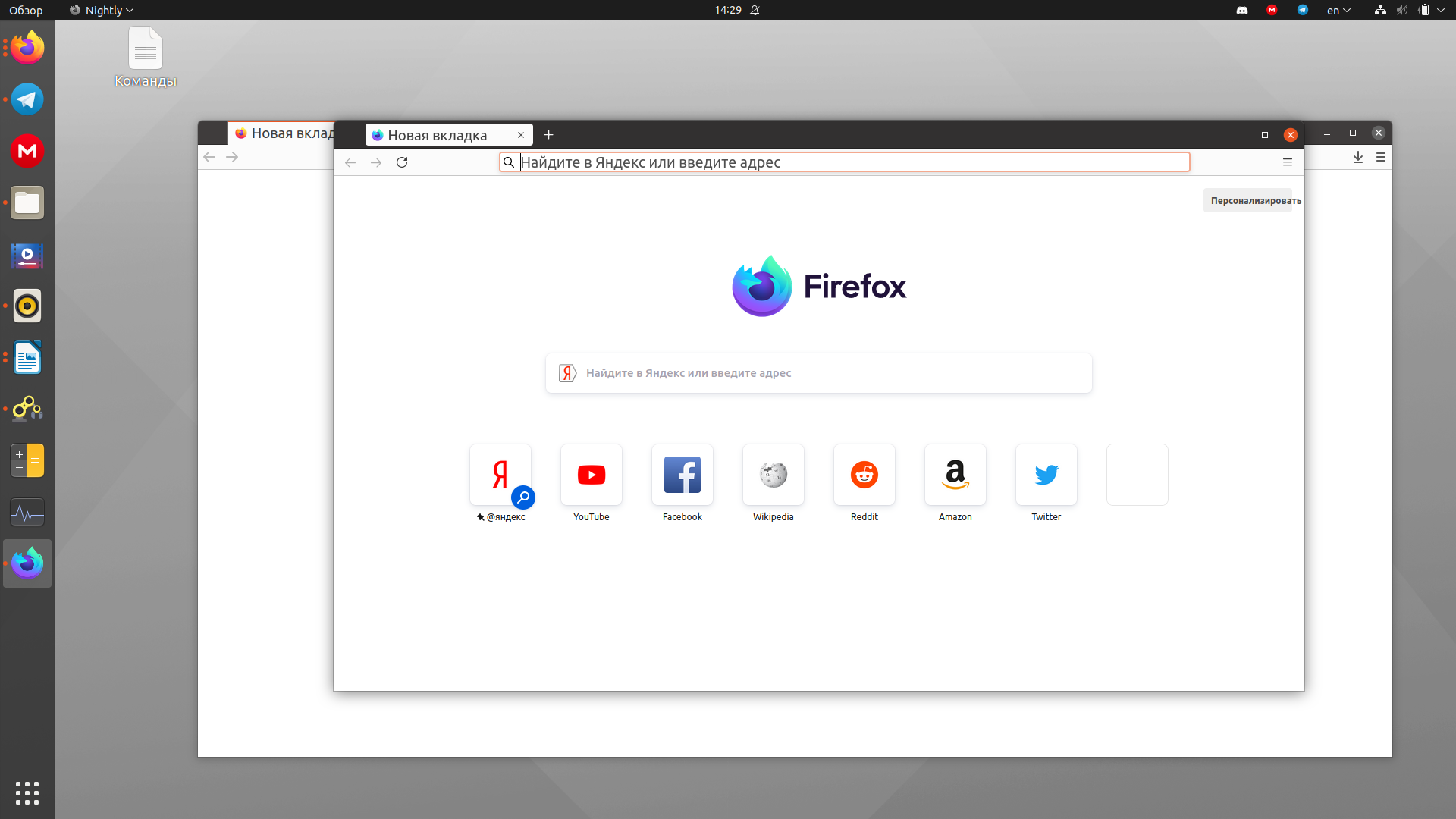
Task: Click the Yandex search box on page
Action: [819, 373]
